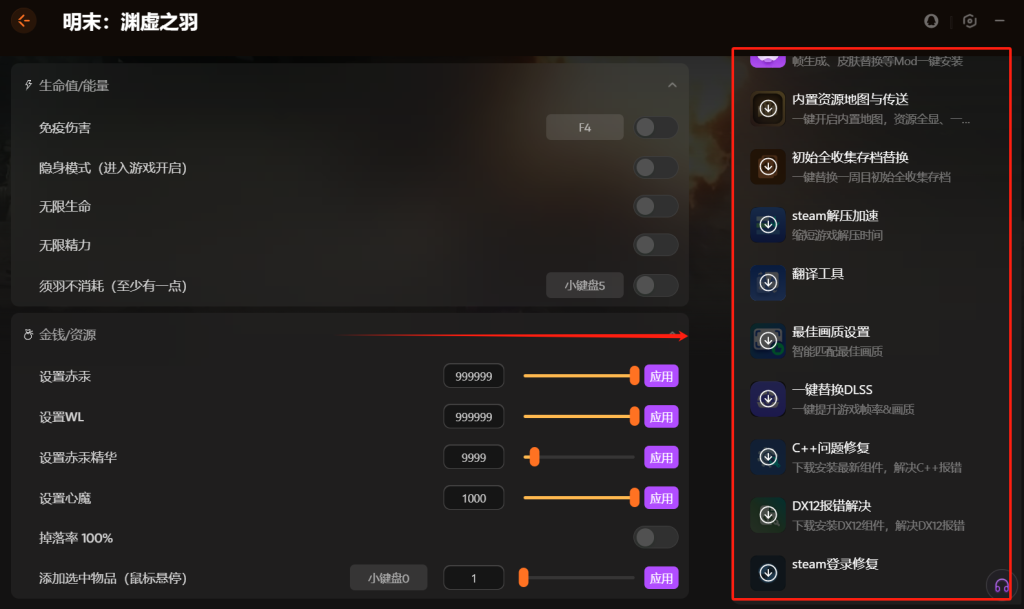This screenshot has height=609, width=1024.
Task: Click the C++问题修复 download icon
Action: [x=767, y=457]
